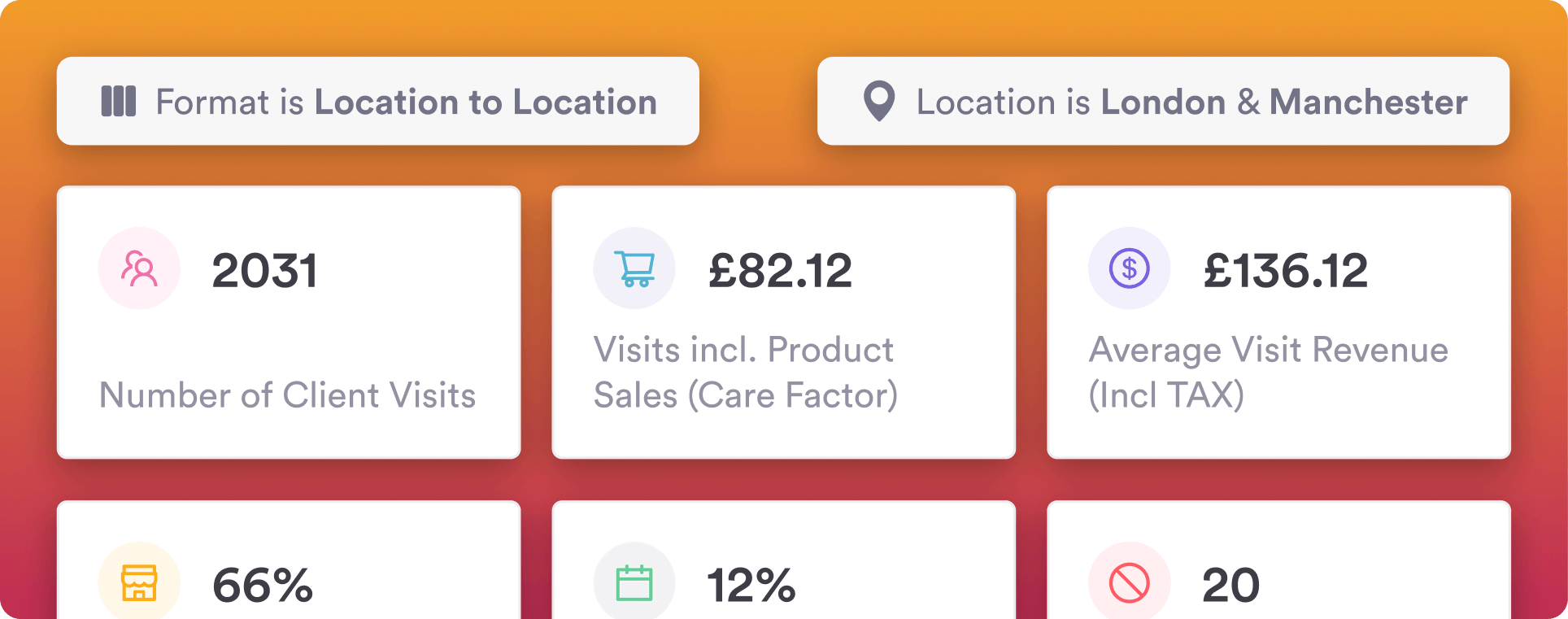Click the shopping cart icon
Viewport: 1568px width, 619px height.
[634, 268]
